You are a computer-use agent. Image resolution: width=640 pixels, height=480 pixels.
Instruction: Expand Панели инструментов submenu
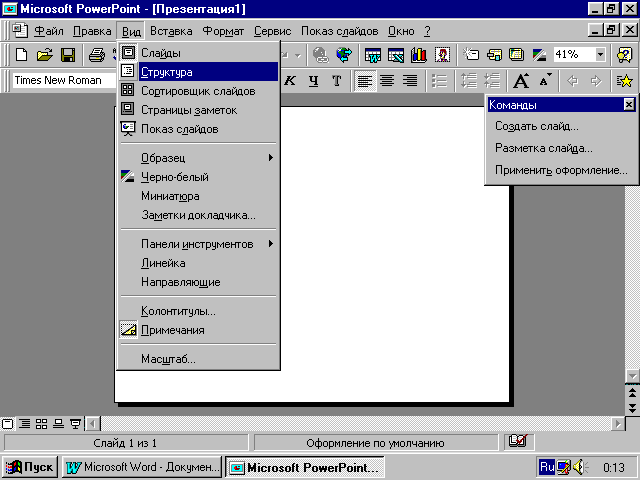[x=198, y=244]
